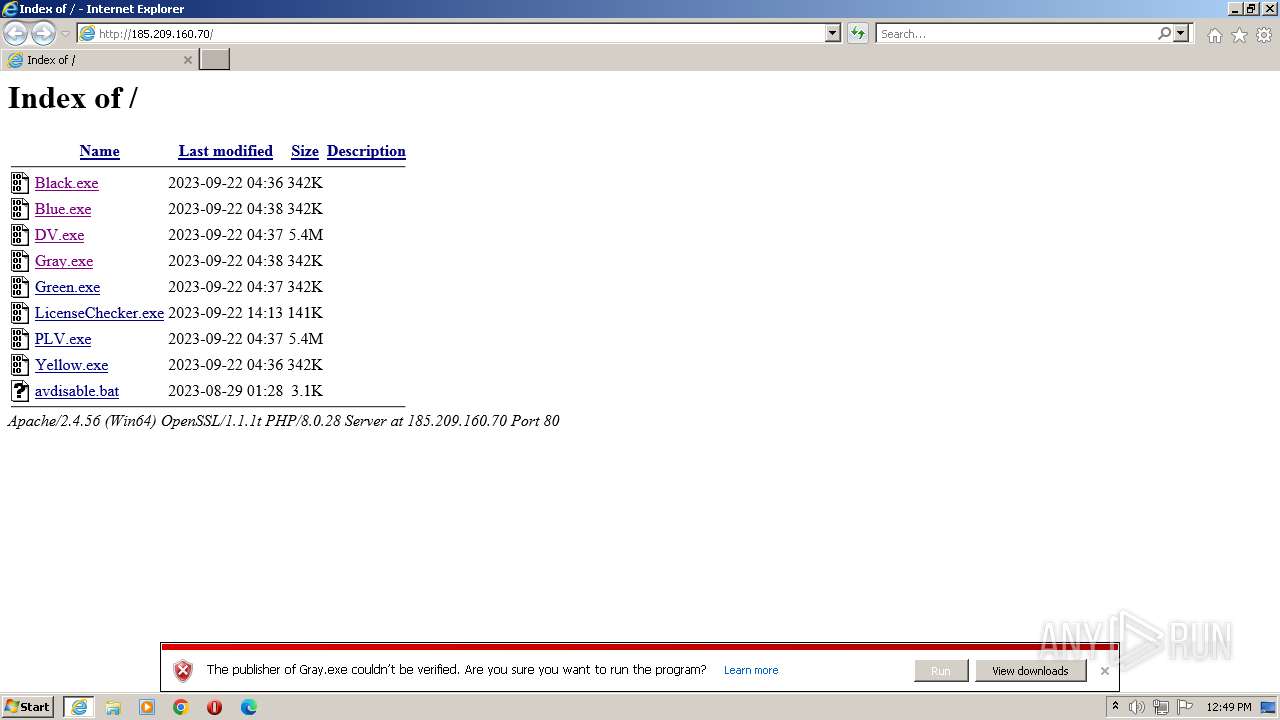1280x720 pixels.
Task: Refresh the page with the refresh icon
Action: [858, 33]
